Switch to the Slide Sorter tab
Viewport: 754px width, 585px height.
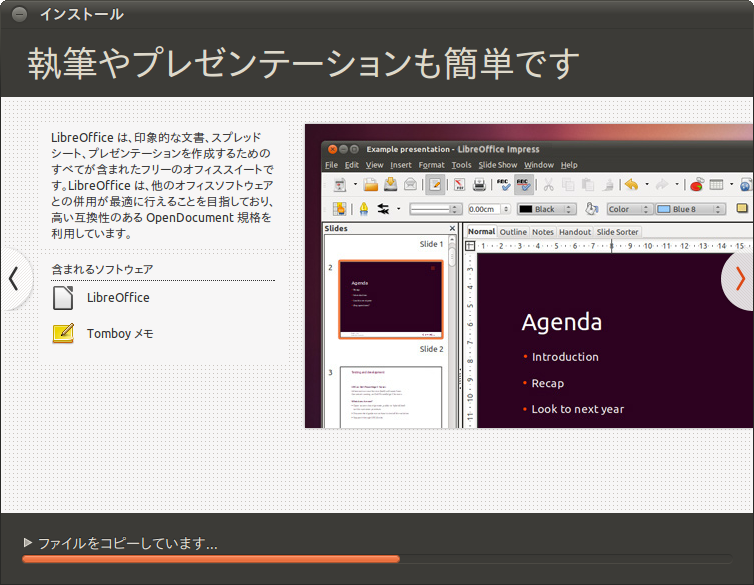coord(617,232)
